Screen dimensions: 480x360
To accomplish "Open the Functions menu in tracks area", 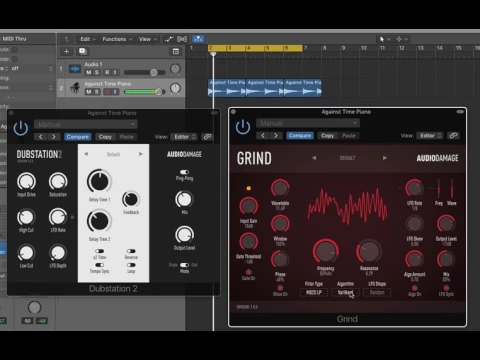I will (x=117, y=39).
